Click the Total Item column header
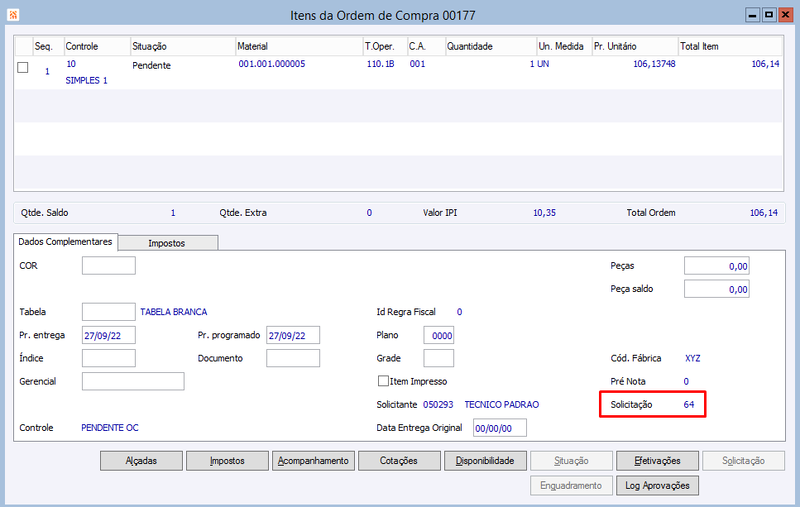 point(730,46)
